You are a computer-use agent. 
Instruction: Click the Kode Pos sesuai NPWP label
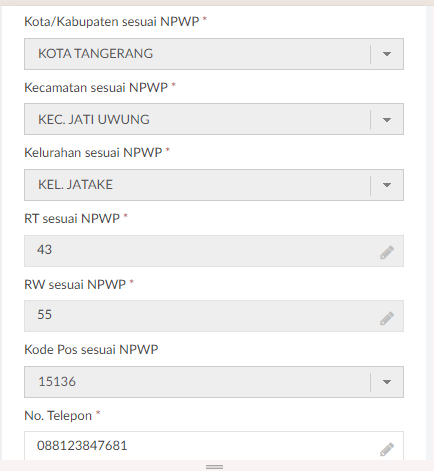point(91,350)
